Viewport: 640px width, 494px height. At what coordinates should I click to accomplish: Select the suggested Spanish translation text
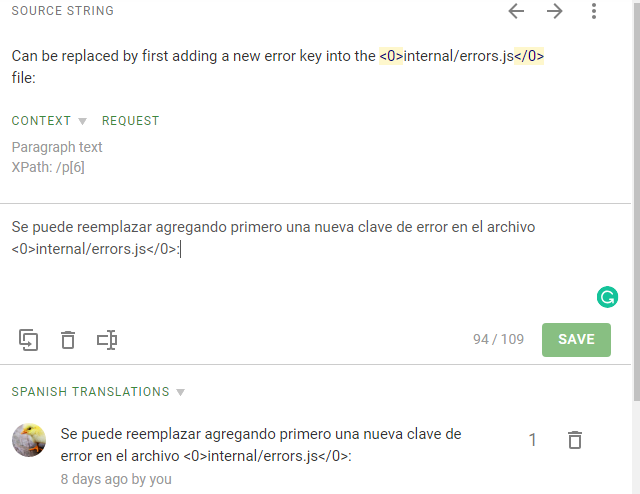click(260, 445)
